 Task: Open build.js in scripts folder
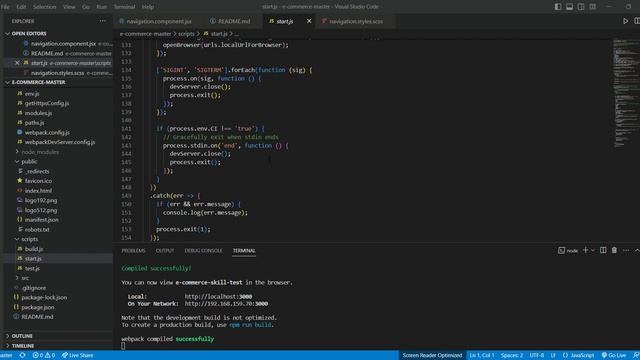pyautogui.click(x=34, y=249)
